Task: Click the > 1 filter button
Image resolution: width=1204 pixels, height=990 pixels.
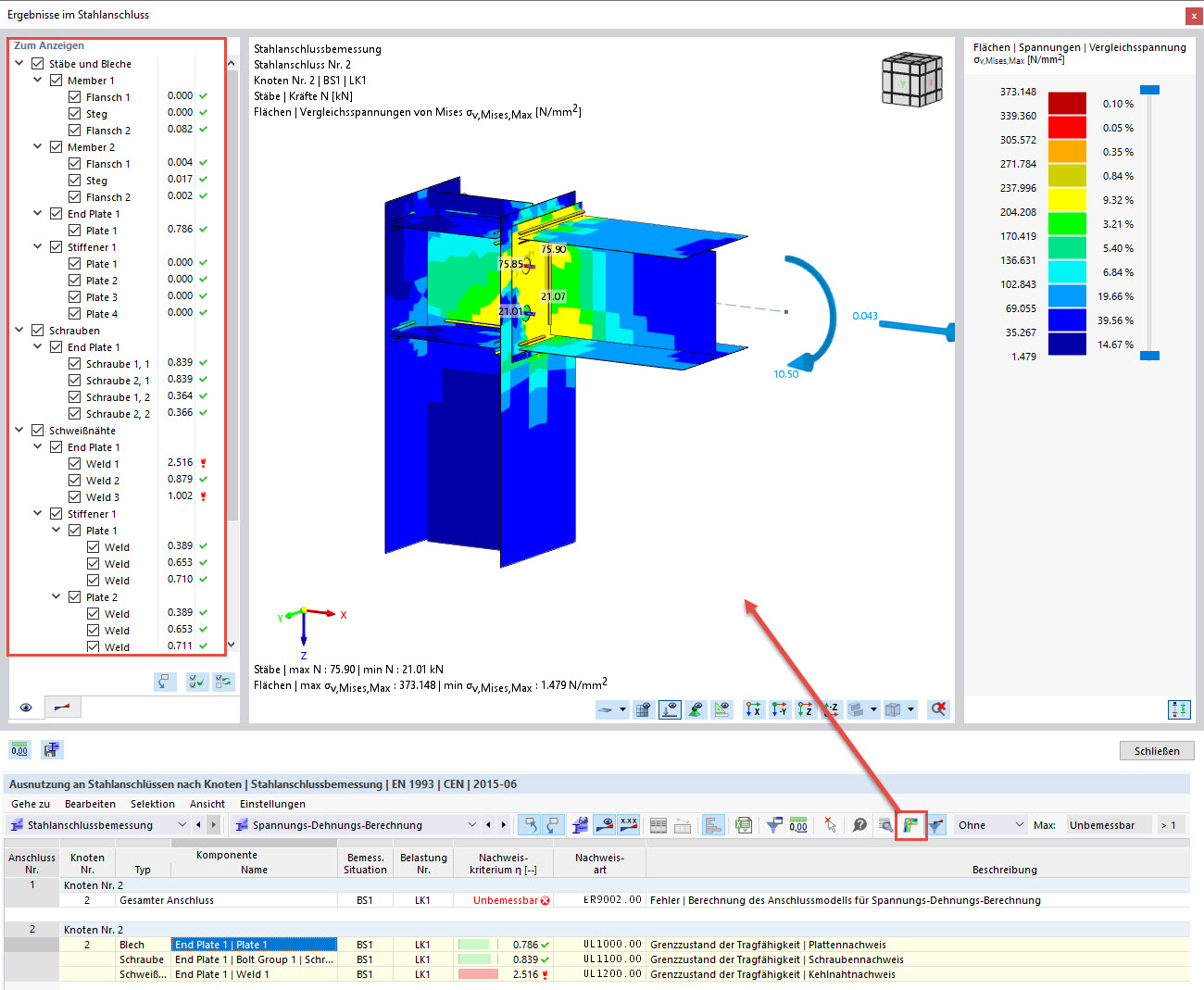Action: click(x=1172, y=824)
